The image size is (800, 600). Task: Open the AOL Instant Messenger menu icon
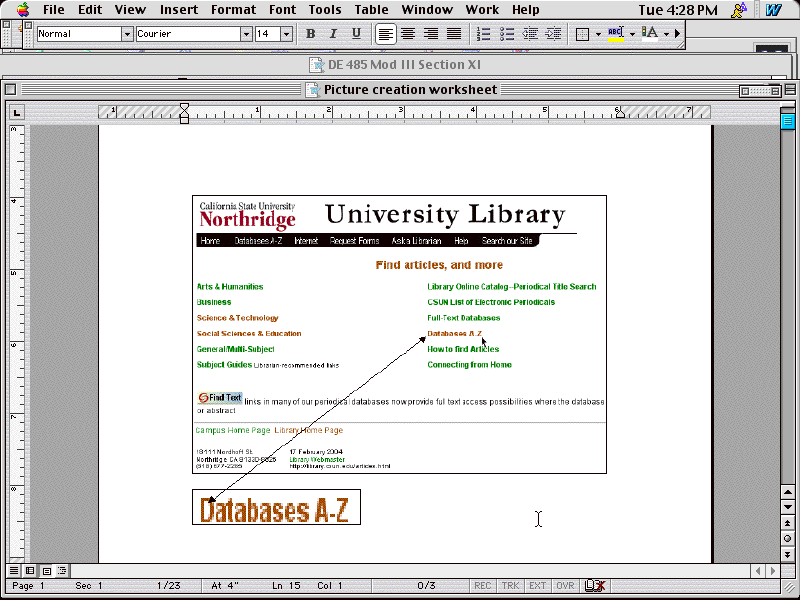tap(739, 10)
